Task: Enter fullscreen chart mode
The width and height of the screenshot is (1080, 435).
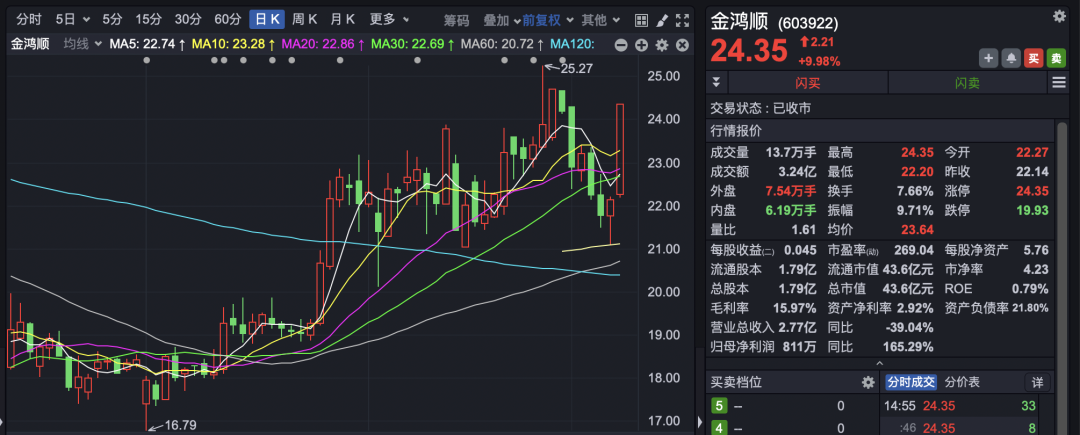Action: (682, 20)
